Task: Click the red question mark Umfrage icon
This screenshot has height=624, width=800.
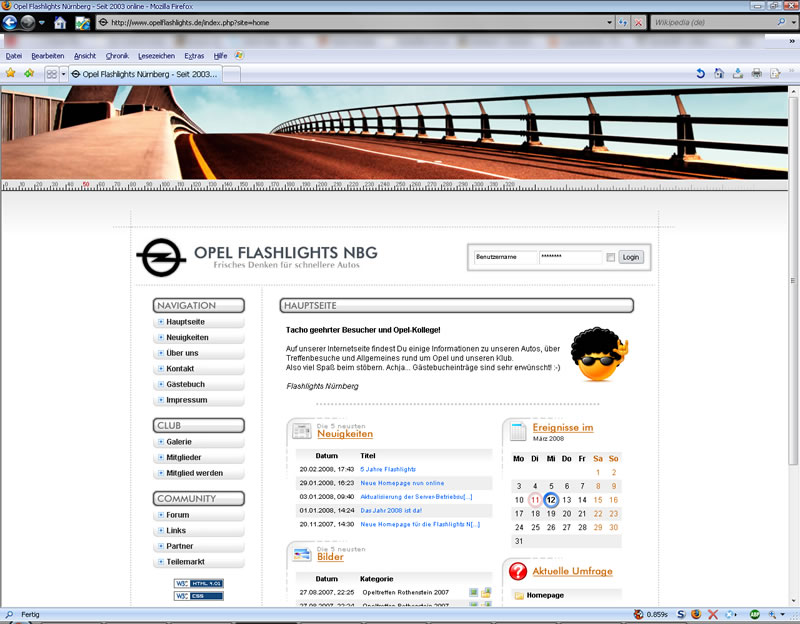Action: pyautogui.click(x=518, y=571)
